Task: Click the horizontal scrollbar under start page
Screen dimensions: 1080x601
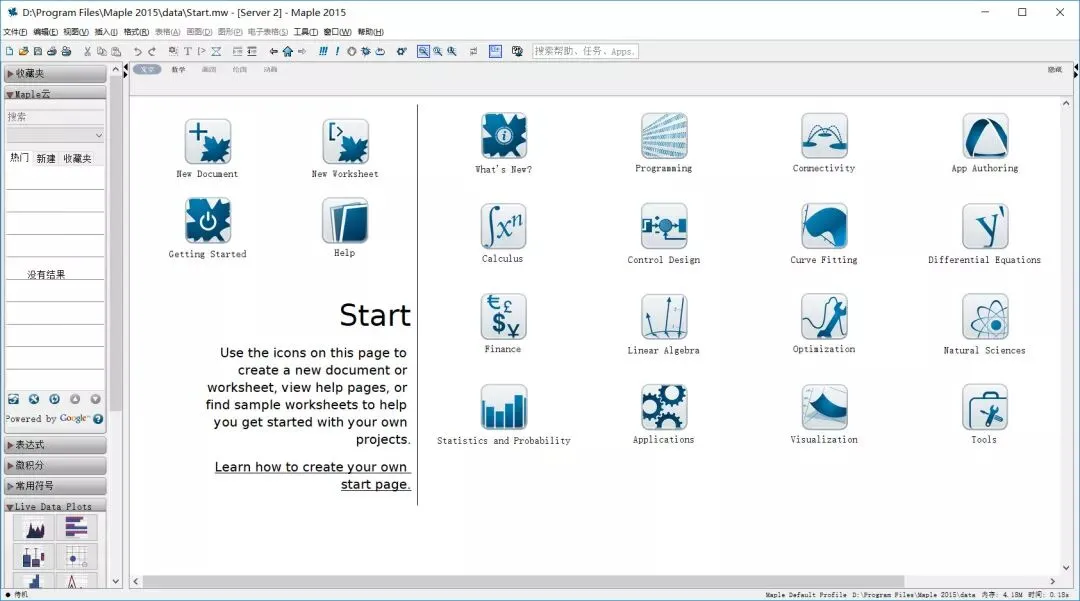Action: 522,581
